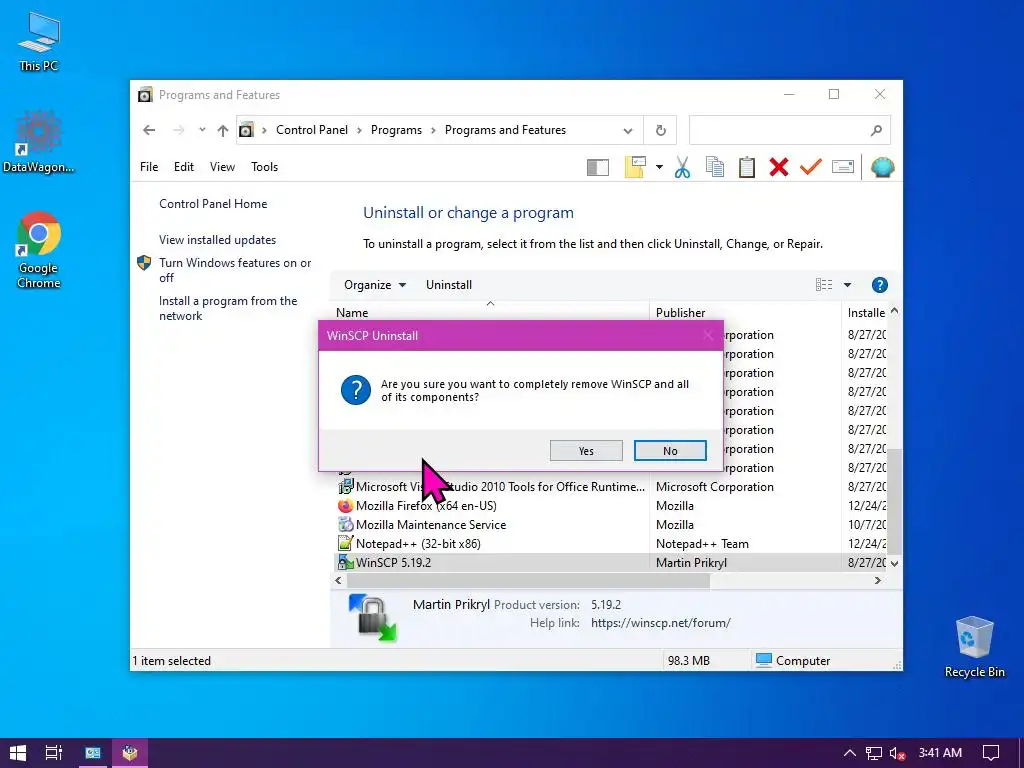This screenshot has height=768, width=1024.
Task: Click the Paste clipboard icon
Action: [746, 167]
